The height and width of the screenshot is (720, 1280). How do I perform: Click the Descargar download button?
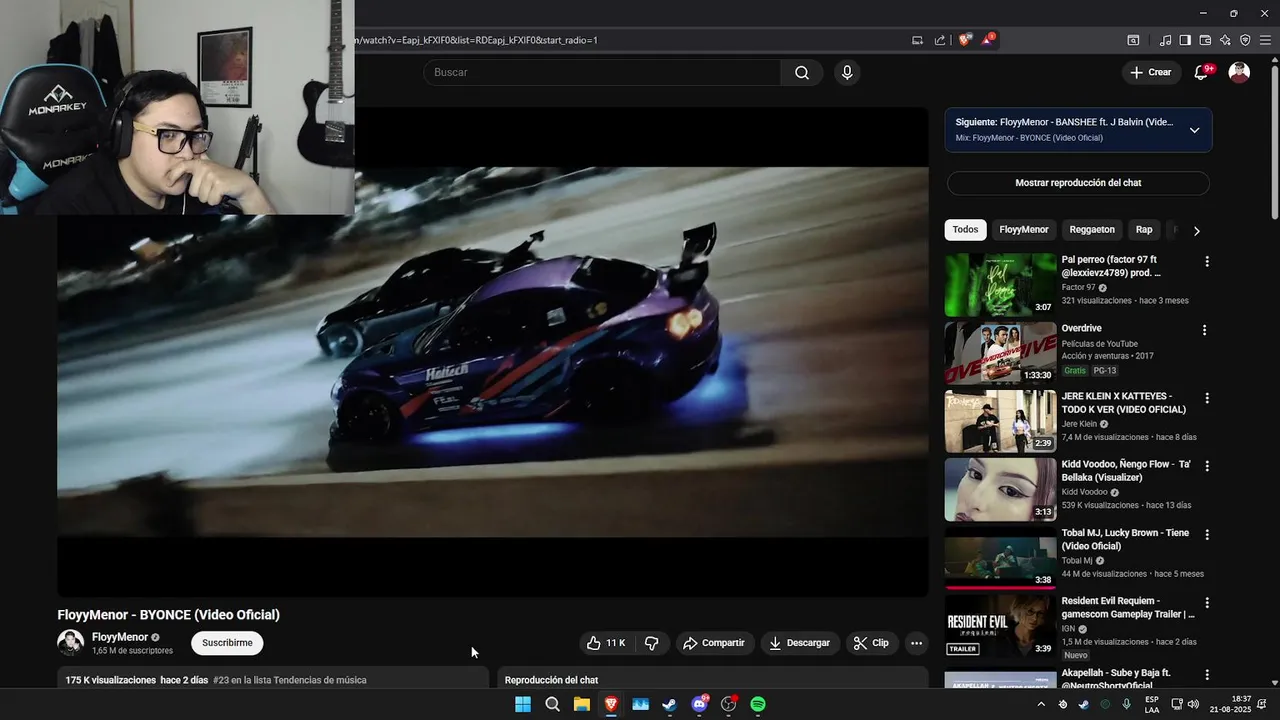799,643
